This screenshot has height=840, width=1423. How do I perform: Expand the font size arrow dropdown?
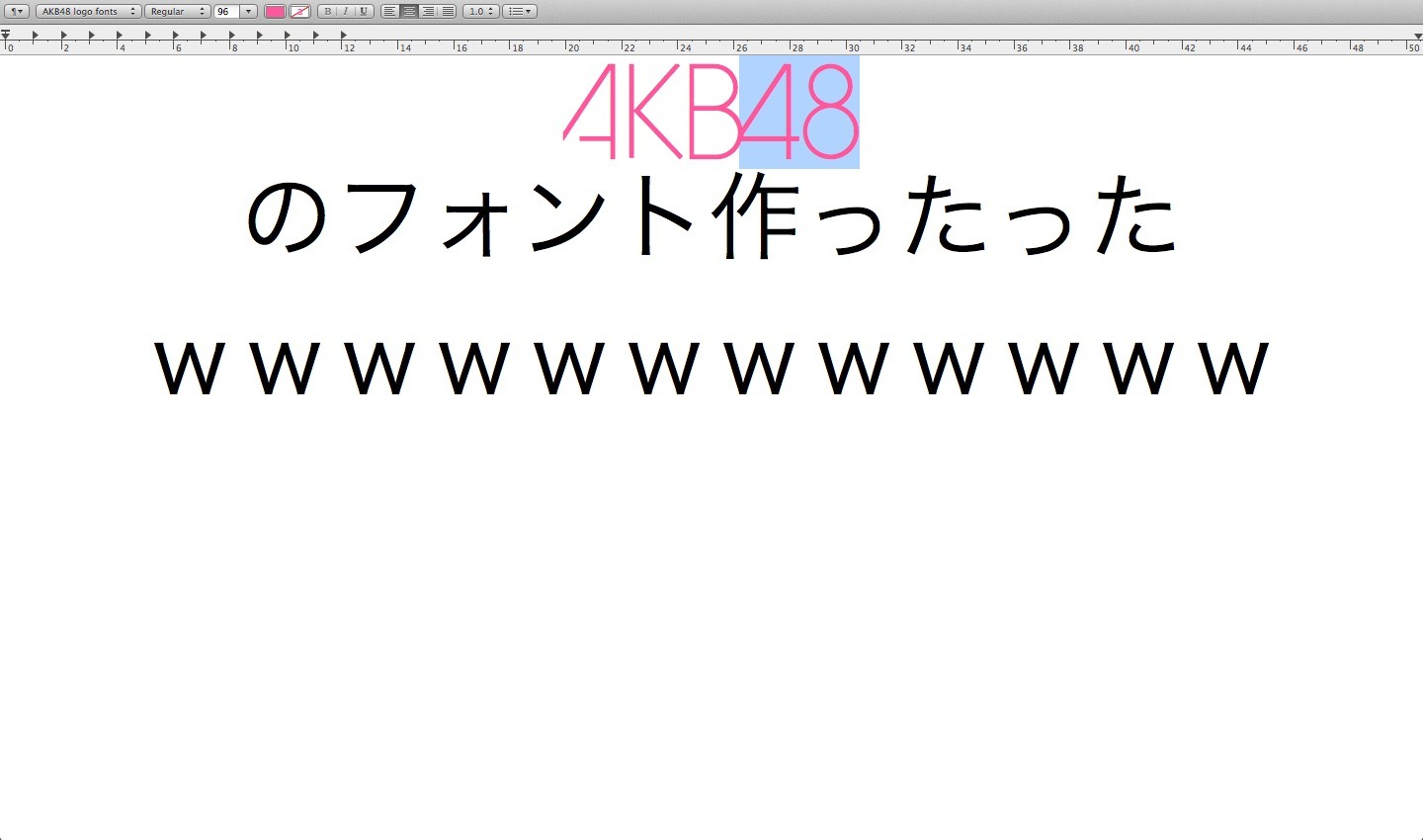(x=249, y=12)
